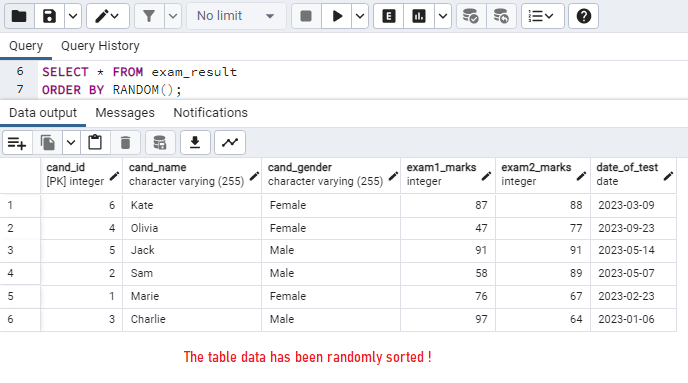The image size is (688, 383).
Task: Click the cell containing Marie
Action: [192, 296]
